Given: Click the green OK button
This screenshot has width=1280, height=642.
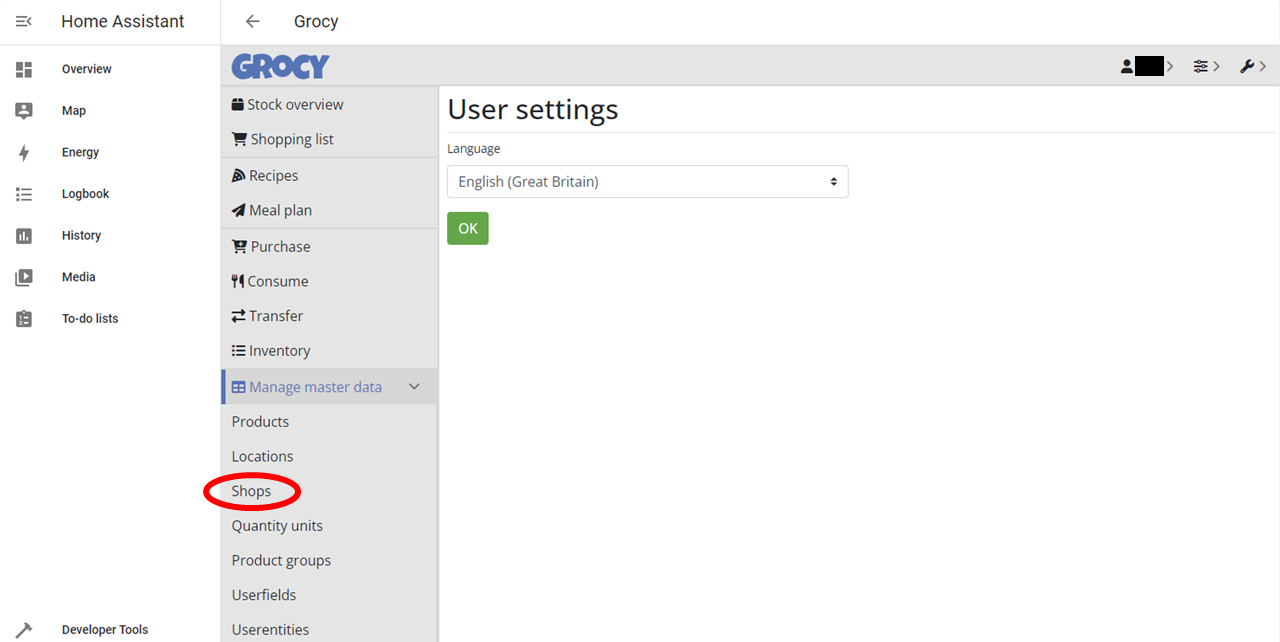Looking at the screenshot, I should [468, 228].
